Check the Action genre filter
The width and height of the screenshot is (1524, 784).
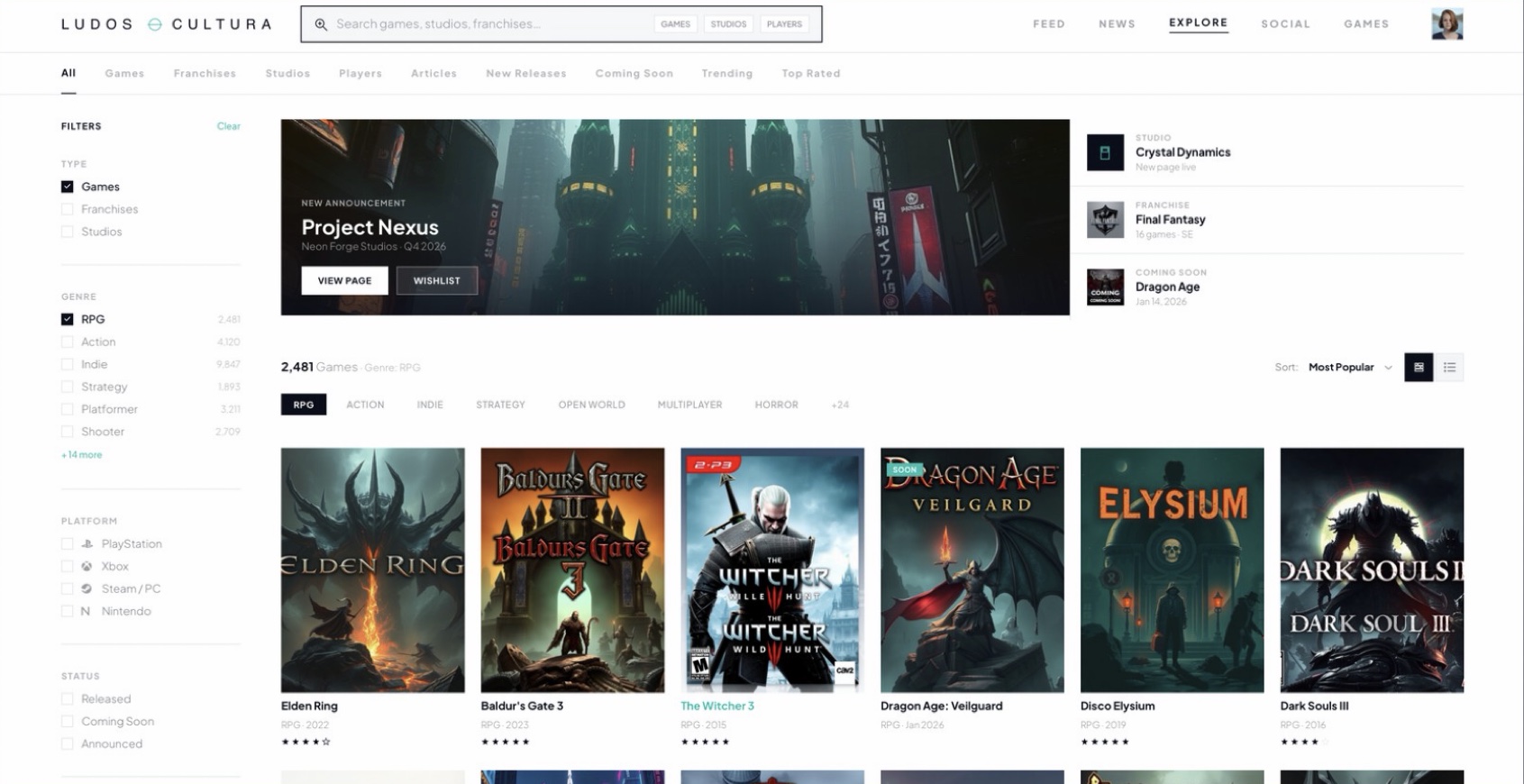tap(68, 342)
